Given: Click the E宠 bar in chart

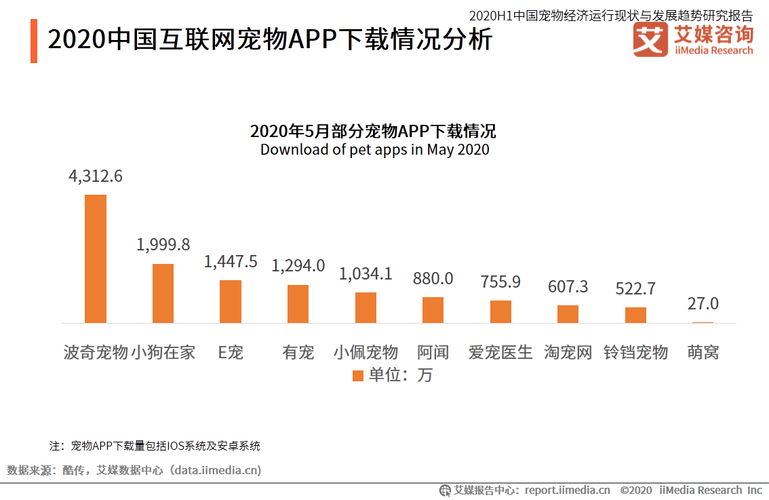Looking at the screenshot, I should point(230,301).
